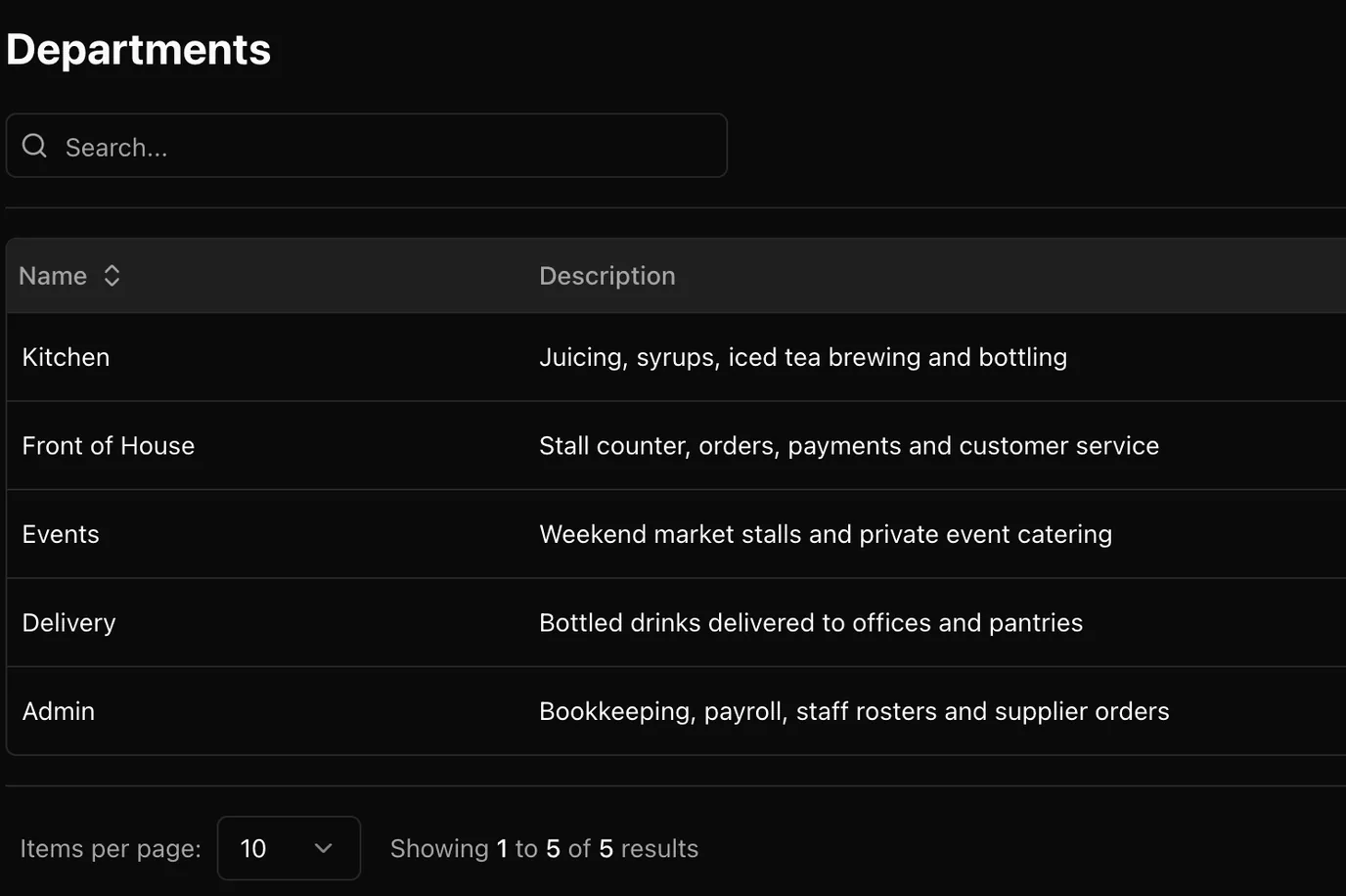
Task: Open the Delivery department entry
Action: [68, 623]
